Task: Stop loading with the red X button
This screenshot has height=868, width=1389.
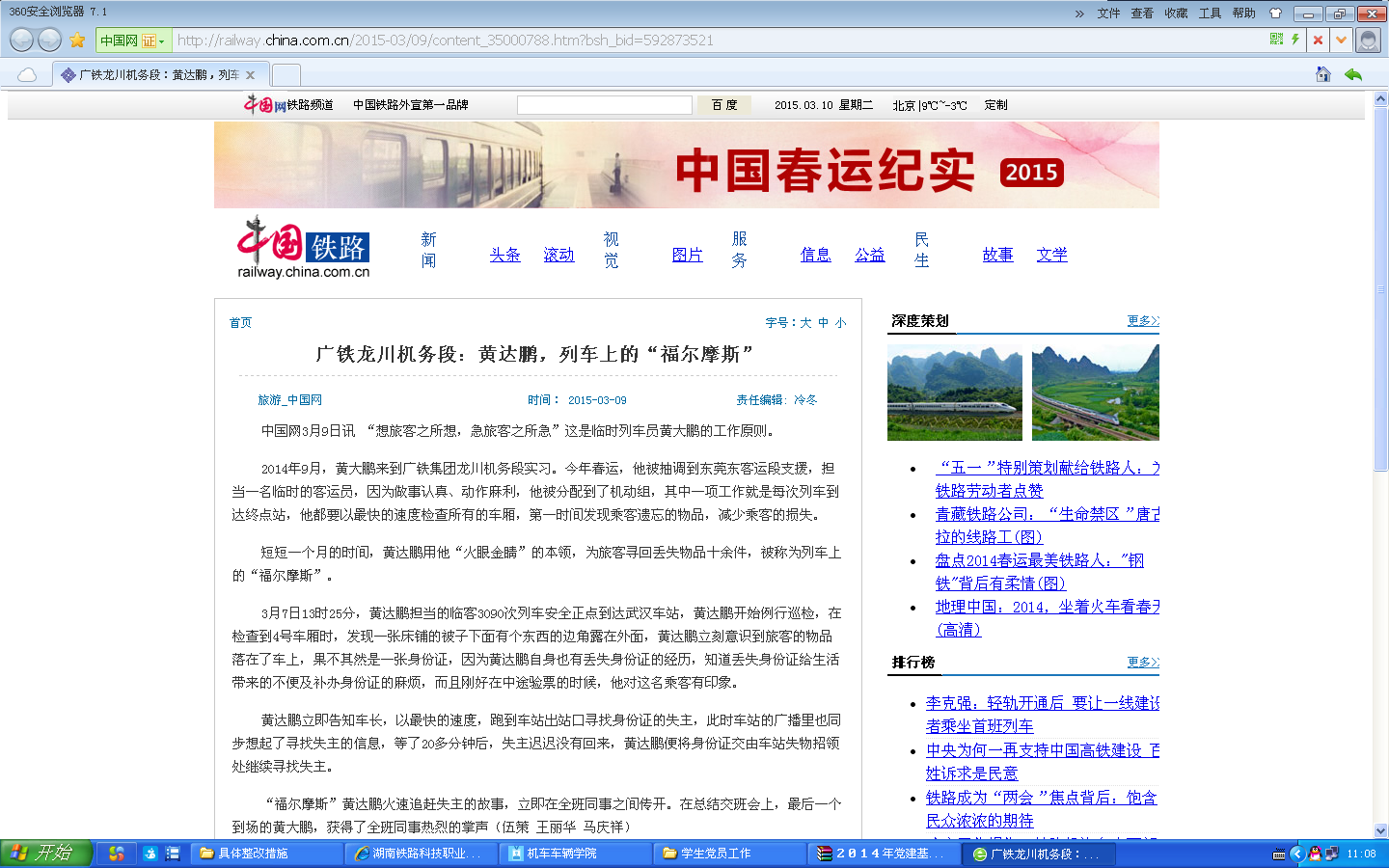Action: (x=1318, y=41)
